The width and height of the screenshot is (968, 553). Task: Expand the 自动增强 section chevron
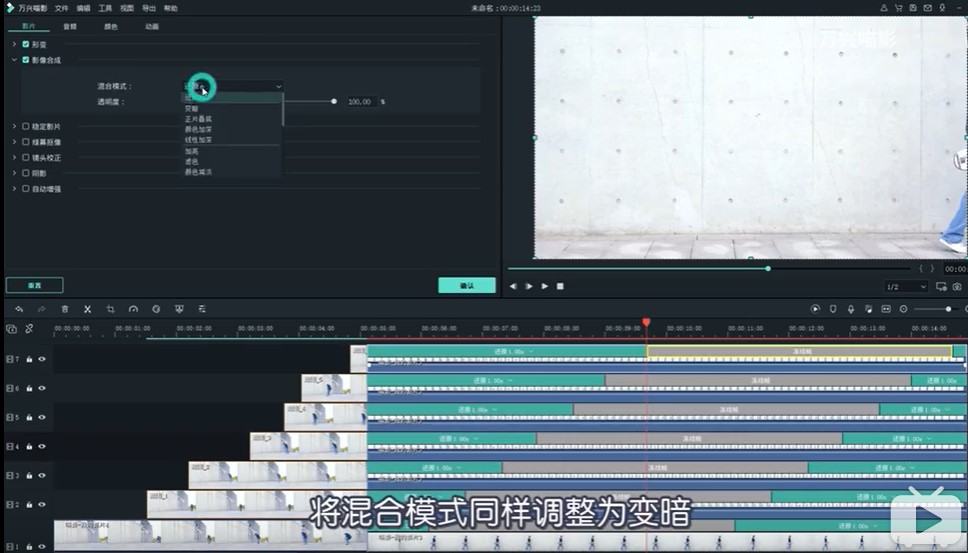point(14,189)
